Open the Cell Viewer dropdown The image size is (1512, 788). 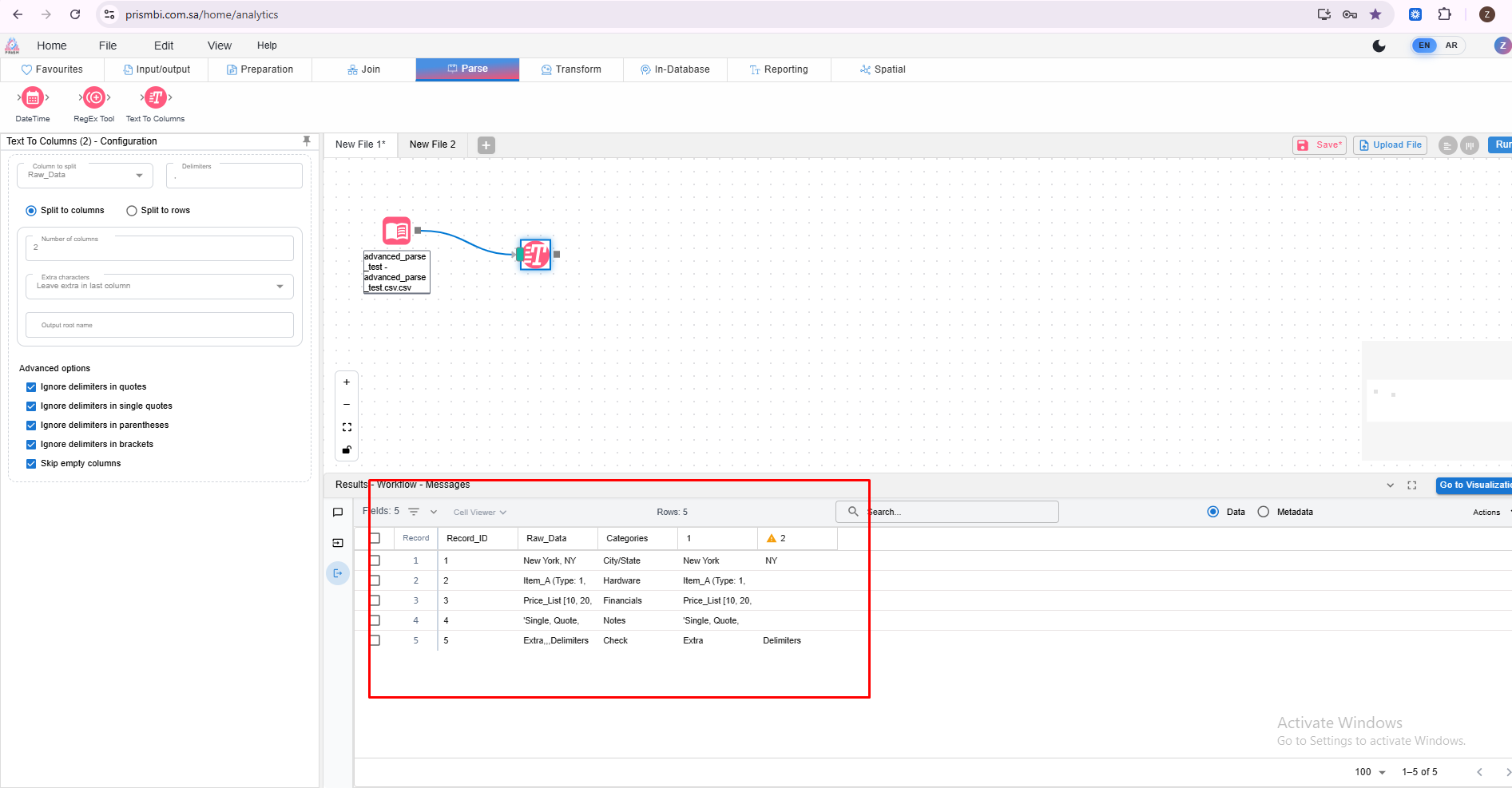tap(479, 513)
